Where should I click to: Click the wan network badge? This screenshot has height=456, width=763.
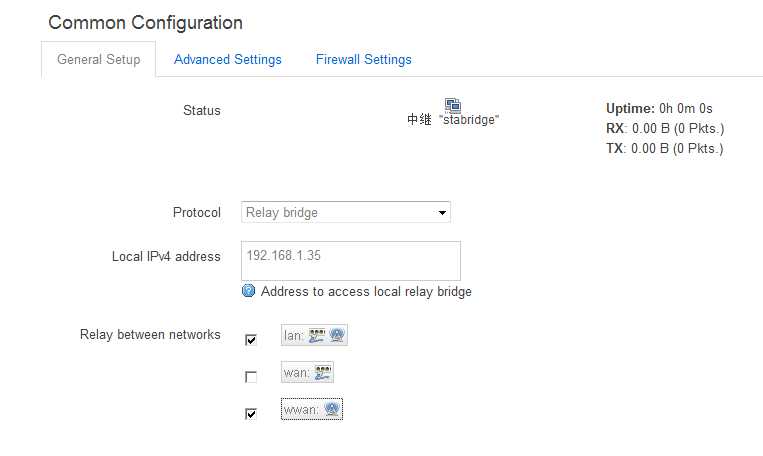pyautogui.click(x=307, y=372)
